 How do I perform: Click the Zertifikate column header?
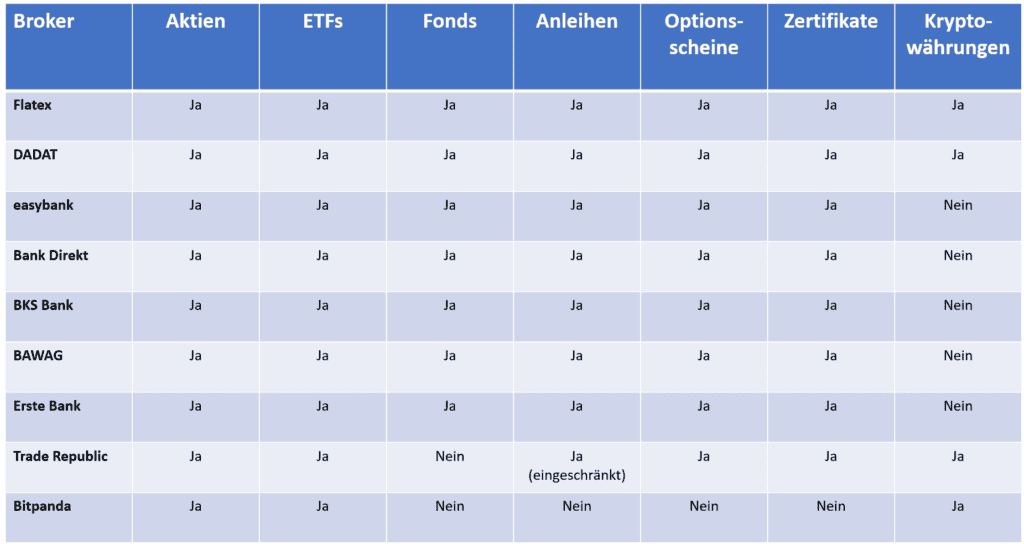(830, 21)
